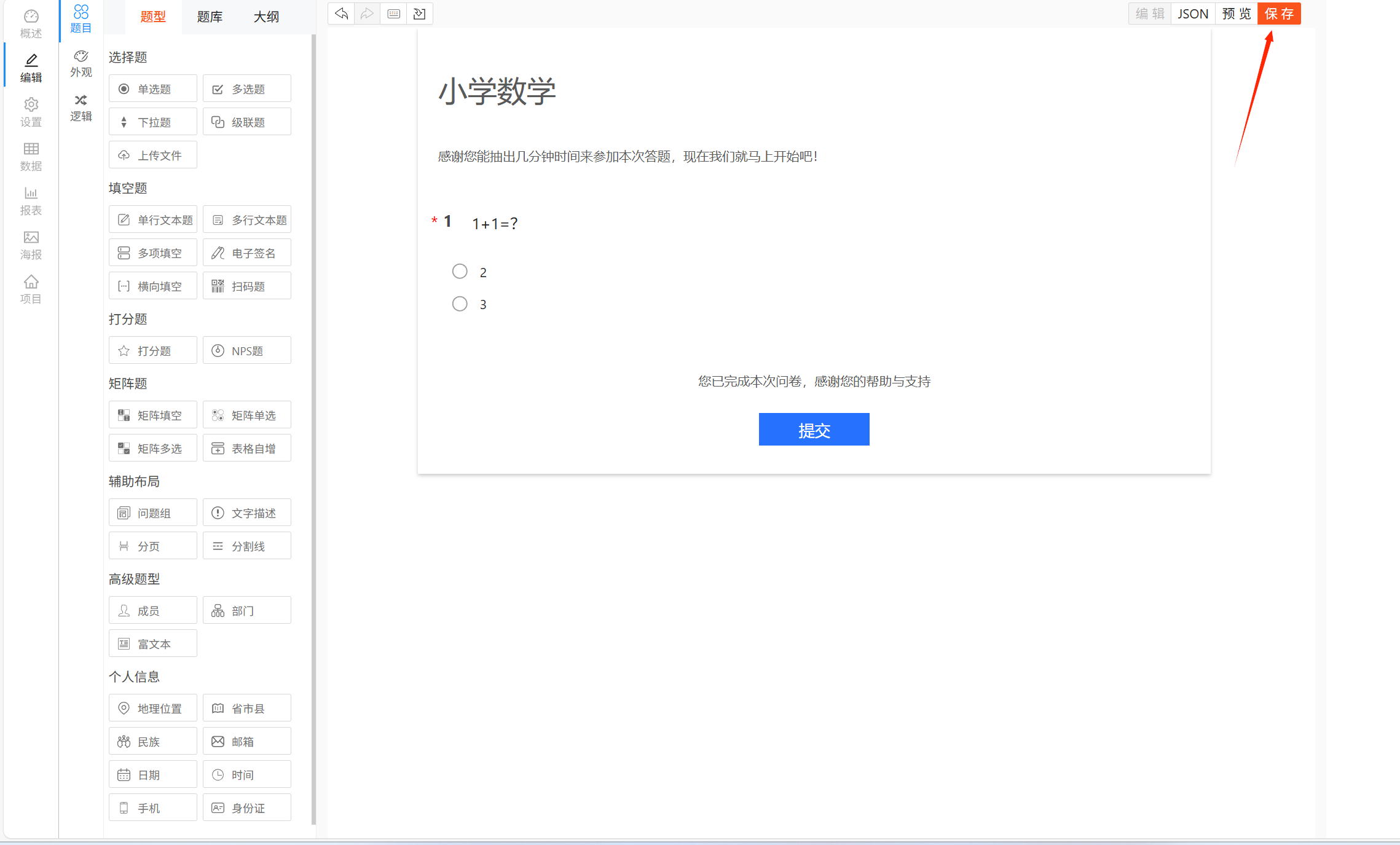Click the undo arrow in top toolbar
Viewport: 1400px width, 845px height.
(x=342, y=14)
